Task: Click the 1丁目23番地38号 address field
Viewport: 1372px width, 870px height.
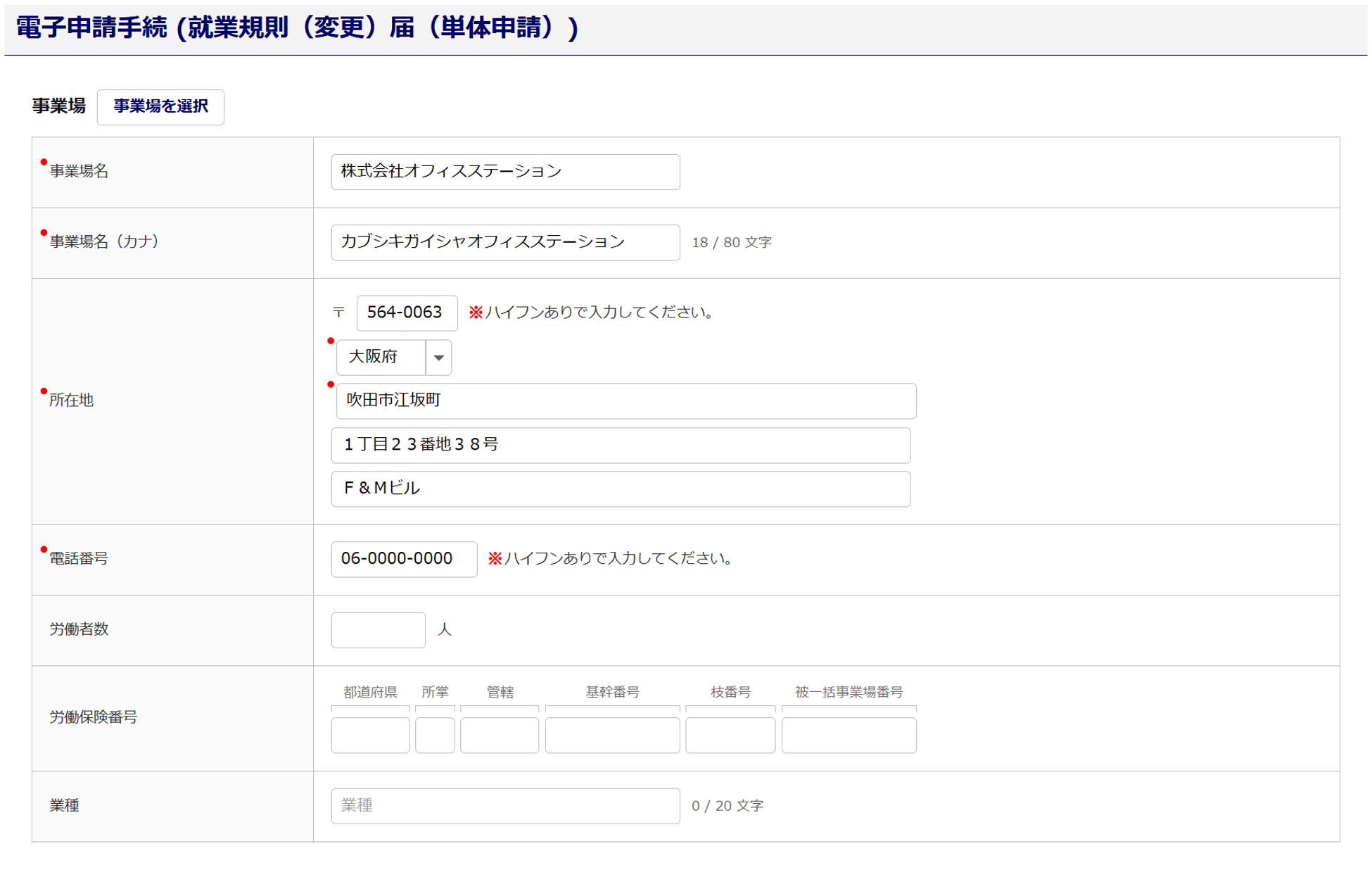Action: [x=620, y=445]
